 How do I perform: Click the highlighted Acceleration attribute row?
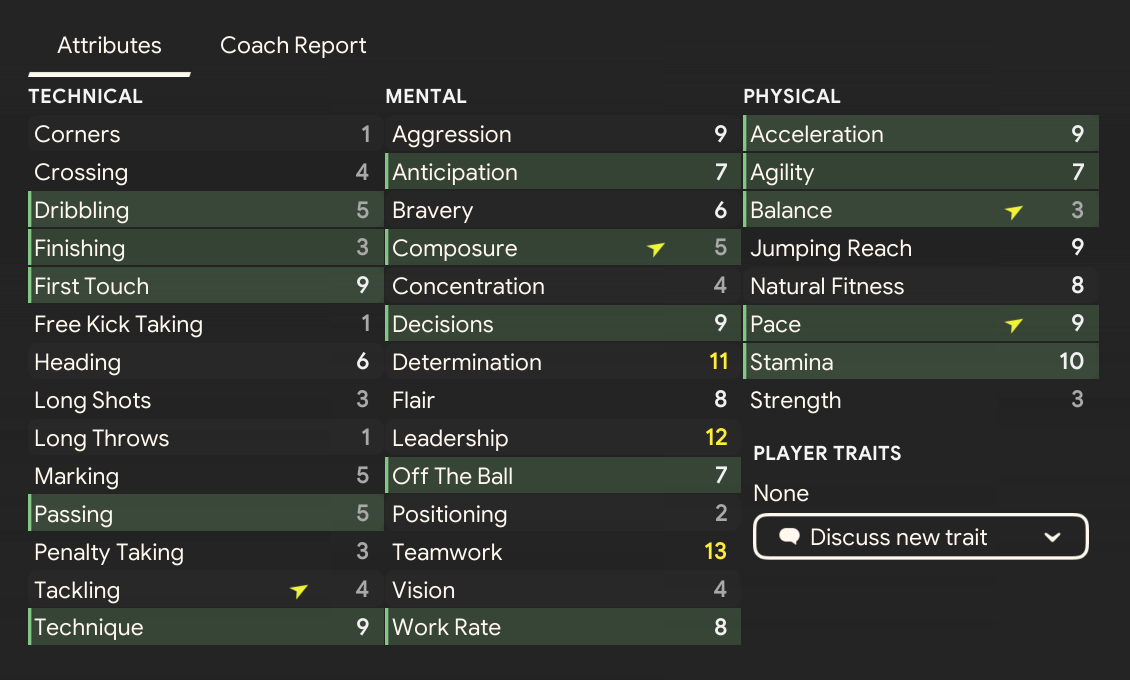point(920,134)
